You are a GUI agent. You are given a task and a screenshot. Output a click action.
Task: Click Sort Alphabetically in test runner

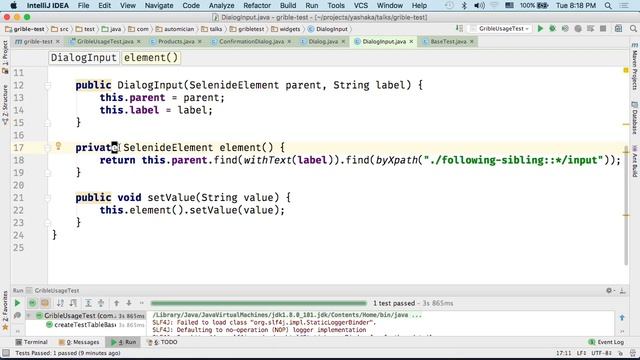click(x=60, y=303)
